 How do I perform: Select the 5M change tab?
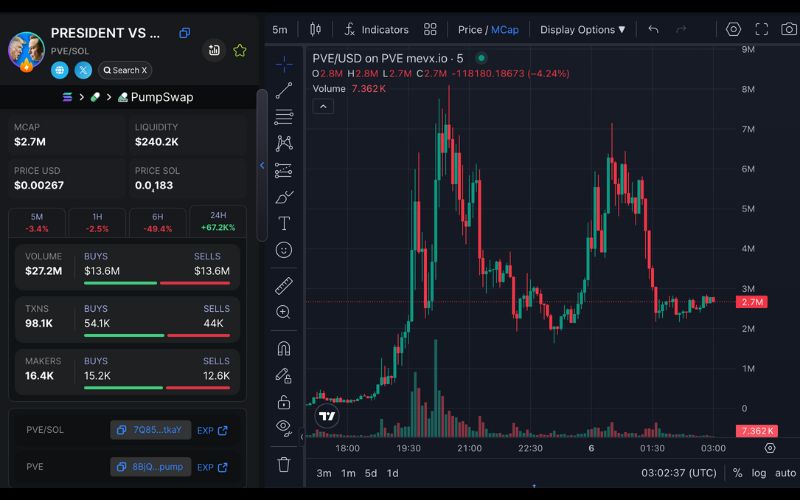(x=37, y=222)
